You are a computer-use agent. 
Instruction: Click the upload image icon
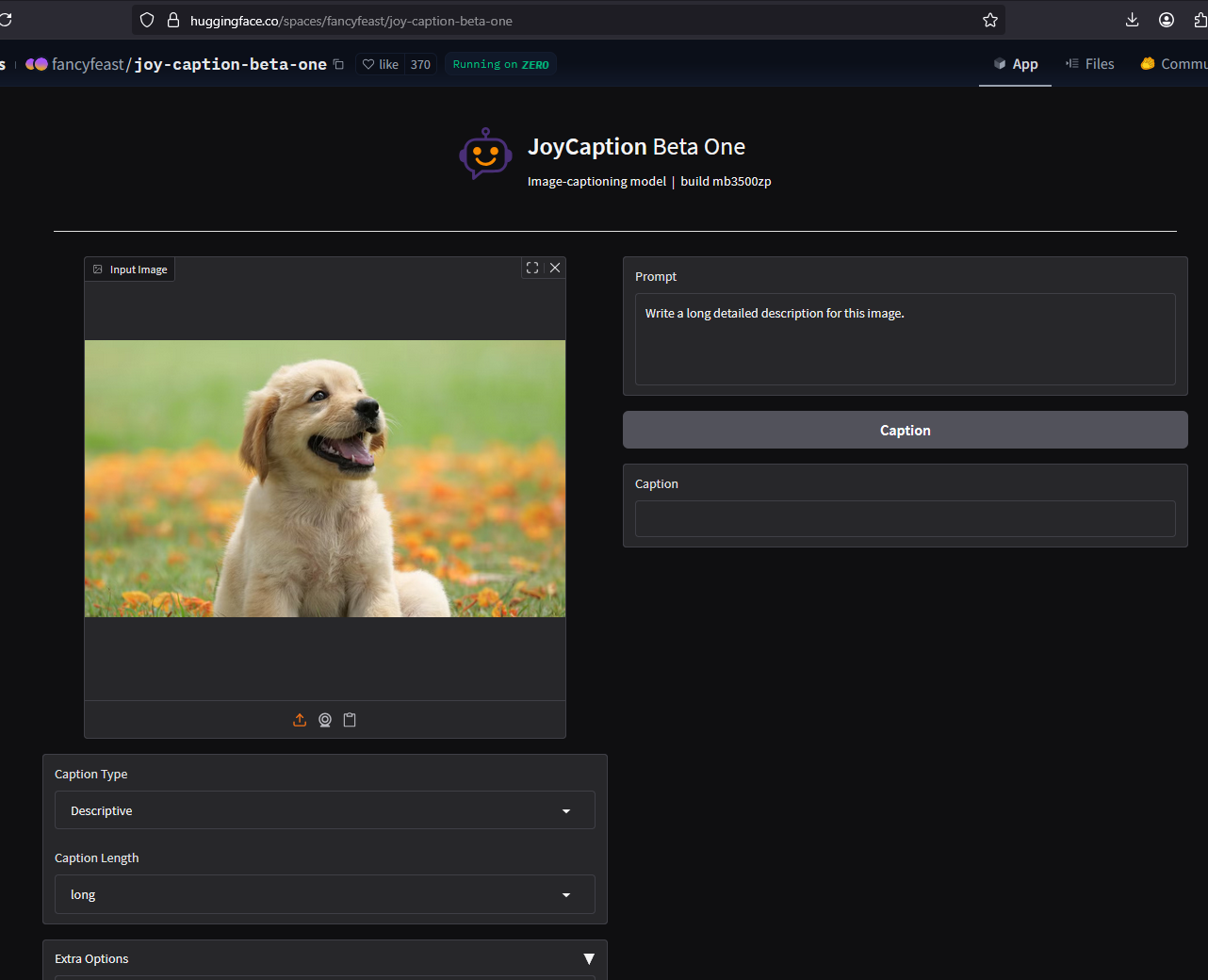(x=300, y=720)
